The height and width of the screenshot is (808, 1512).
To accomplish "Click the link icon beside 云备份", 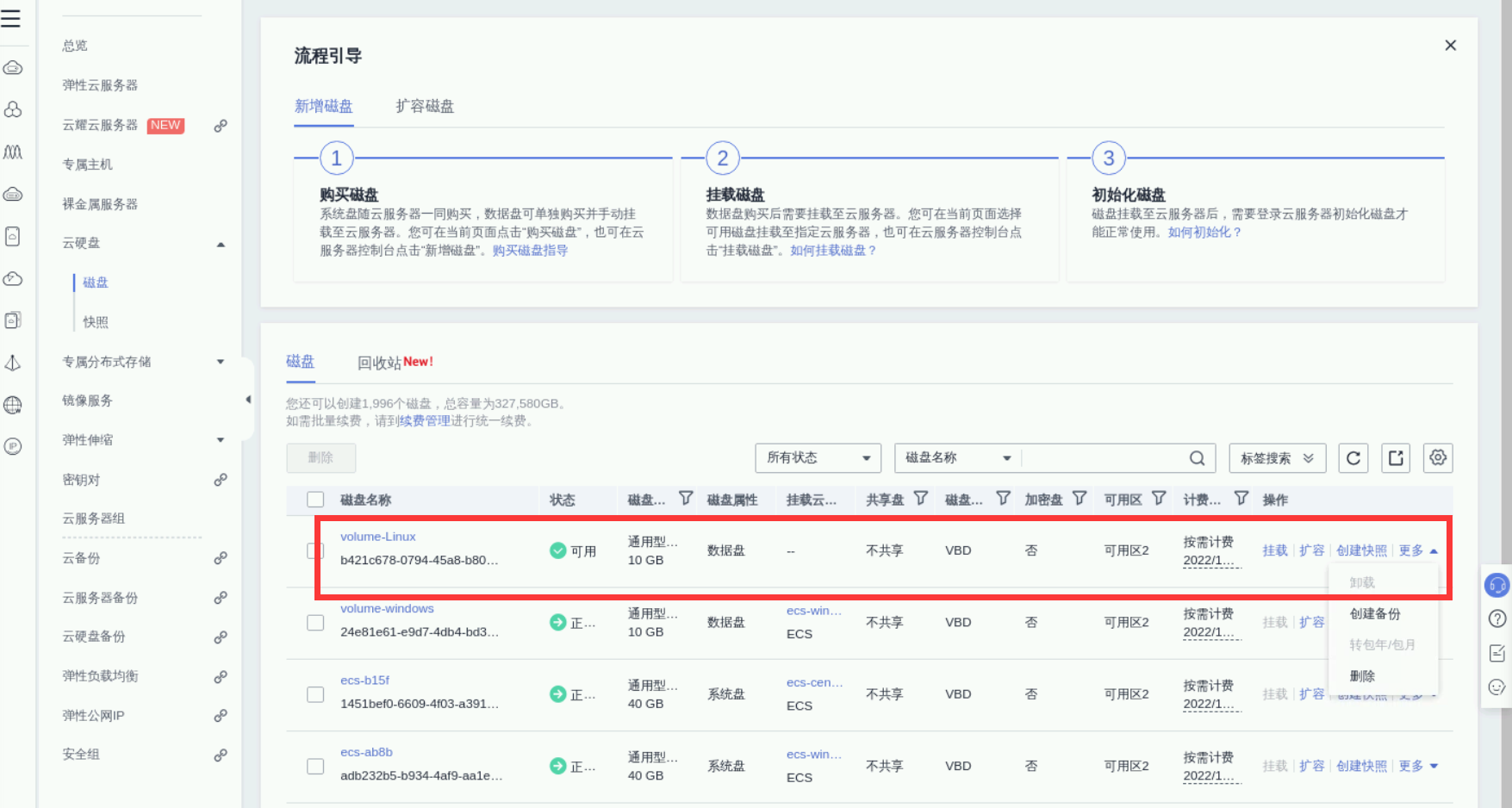I will 221,558.
